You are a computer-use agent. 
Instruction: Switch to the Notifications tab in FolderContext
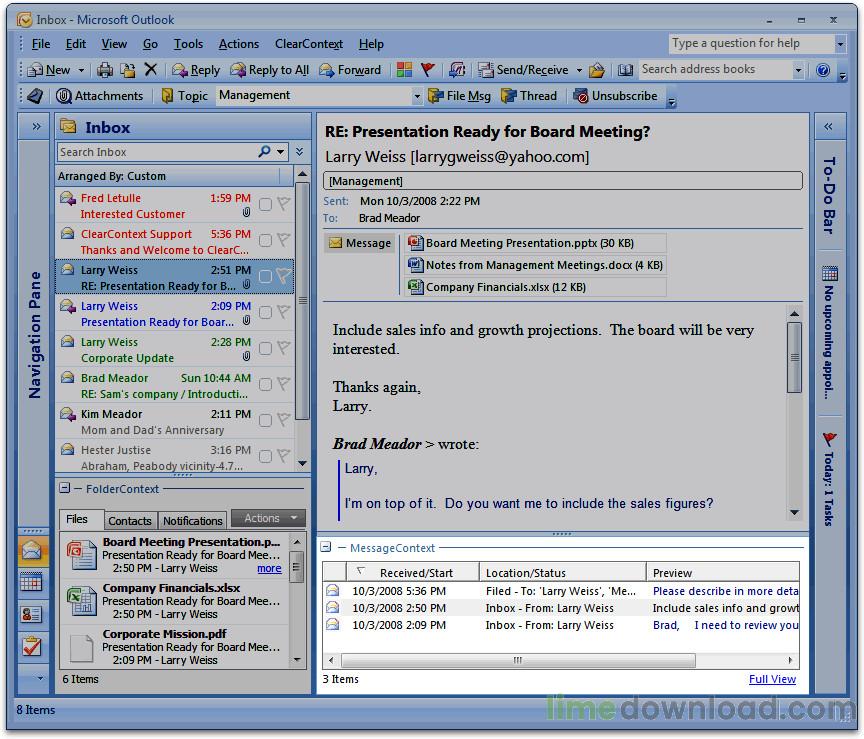pyautogui.click(x=193, y=521)
